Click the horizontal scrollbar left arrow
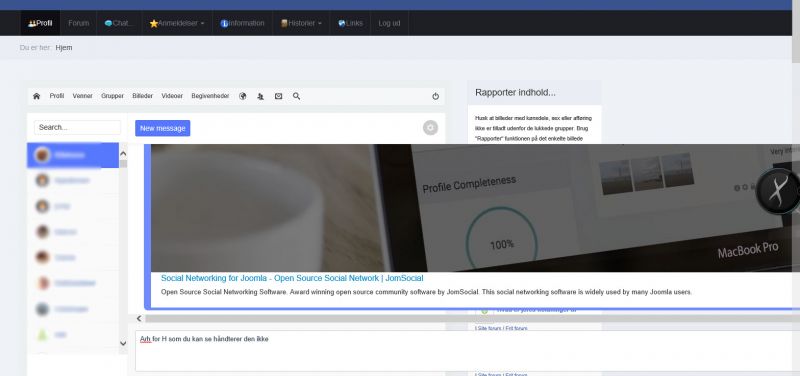The height and width of the screenshot is (376, 800). [139, 318]
